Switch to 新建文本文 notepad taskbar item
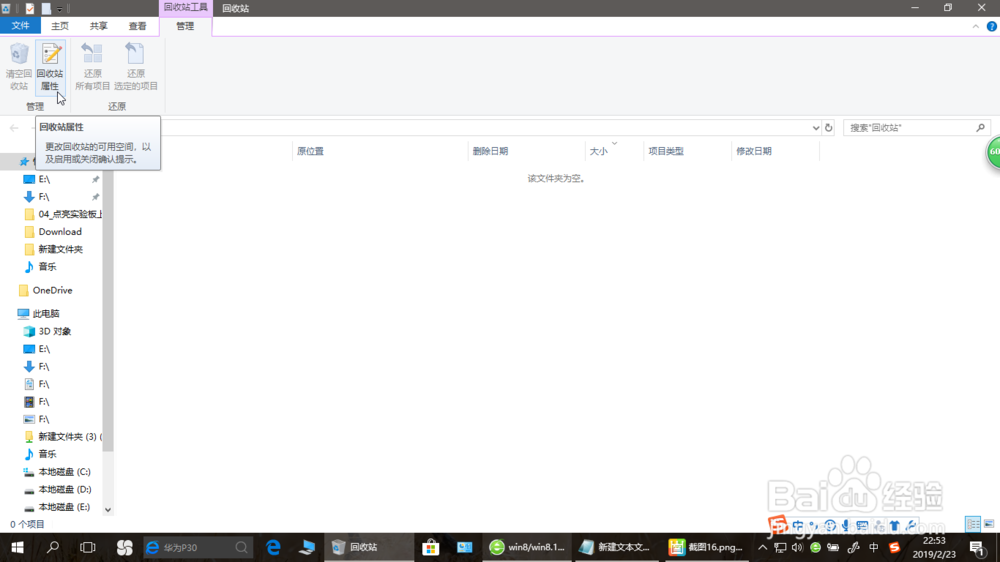The width and height of the screenshot is (1000, 562). (615, 547)
